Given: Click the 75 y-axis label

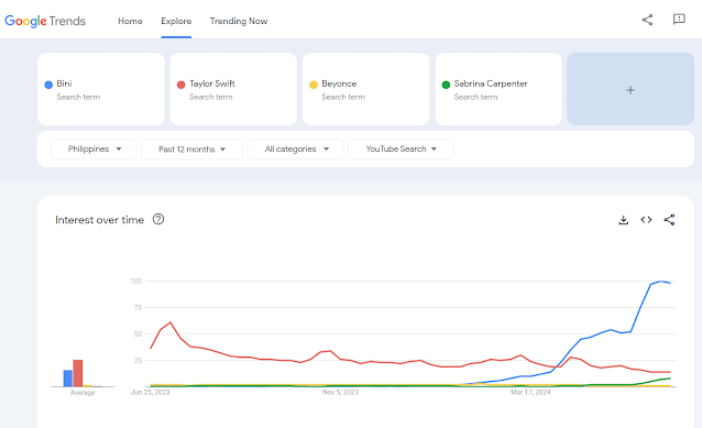Looking at the screenshot, I should pyautogui.click(x=137, y=308).
